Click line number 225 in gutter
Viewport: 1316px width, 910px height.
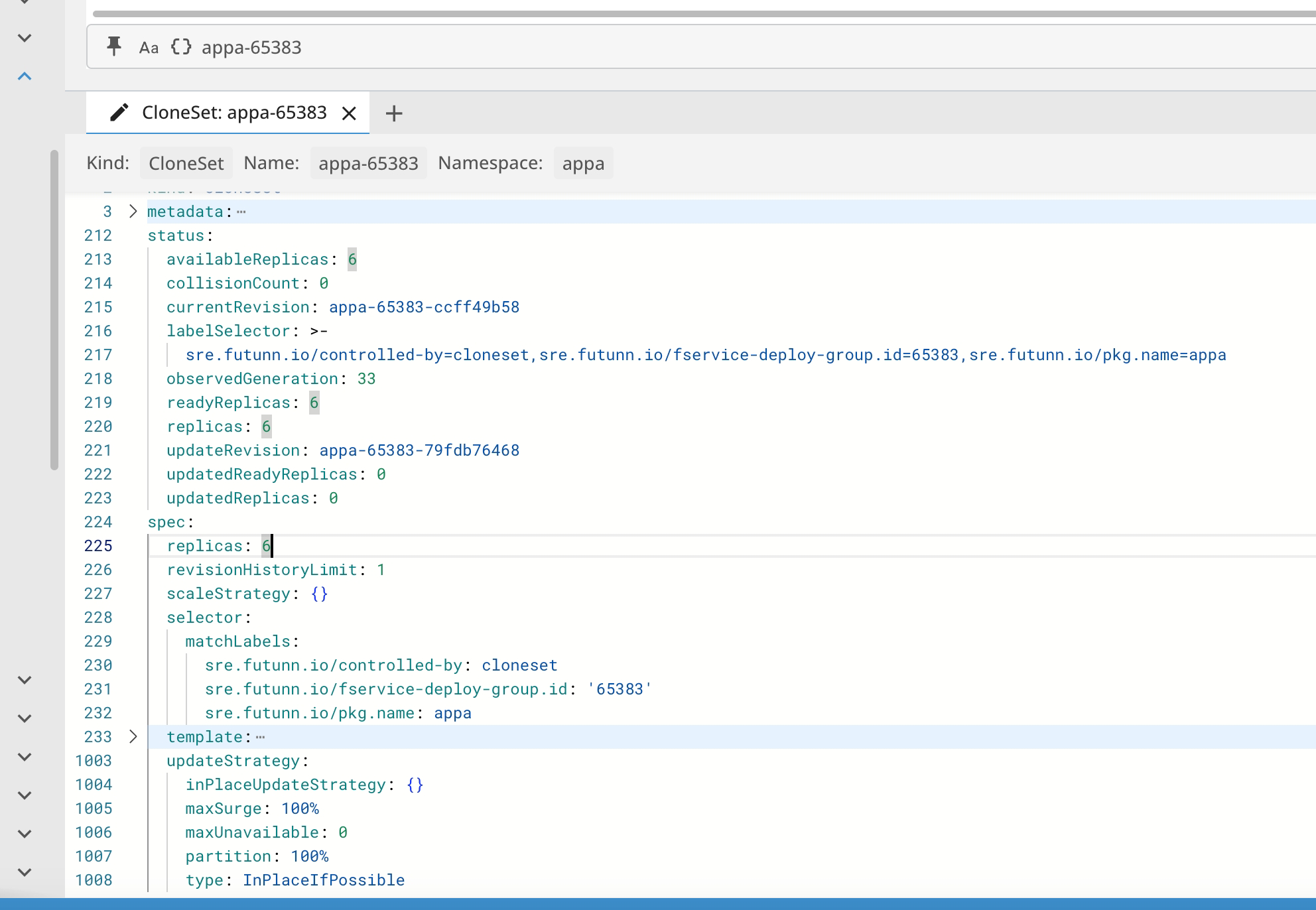click(98, 546)
